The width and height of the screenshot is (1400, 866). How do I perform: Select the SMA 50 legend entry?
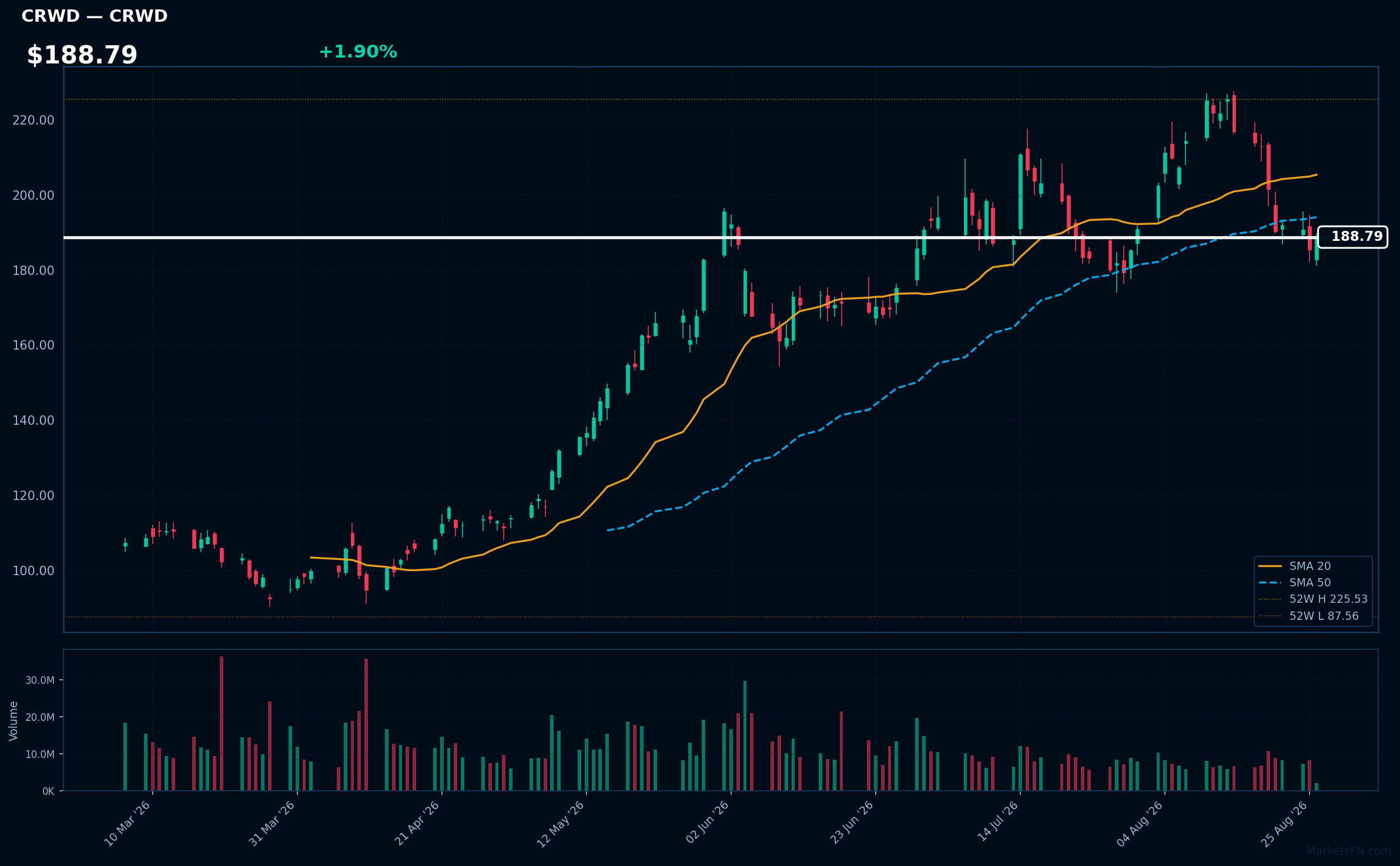click(x=1310, y=582)
